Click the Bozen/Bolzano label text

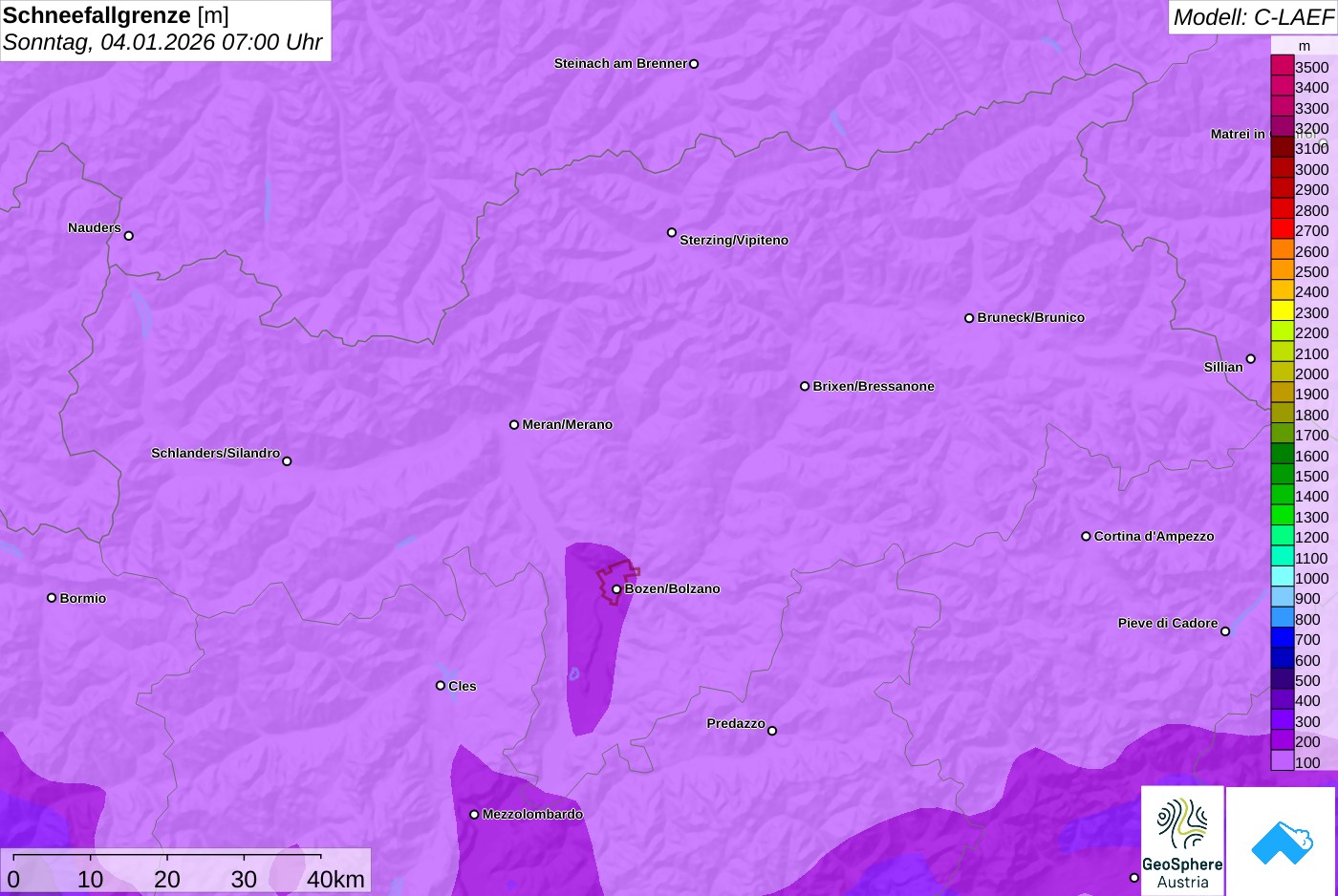(x=673, y=588)
